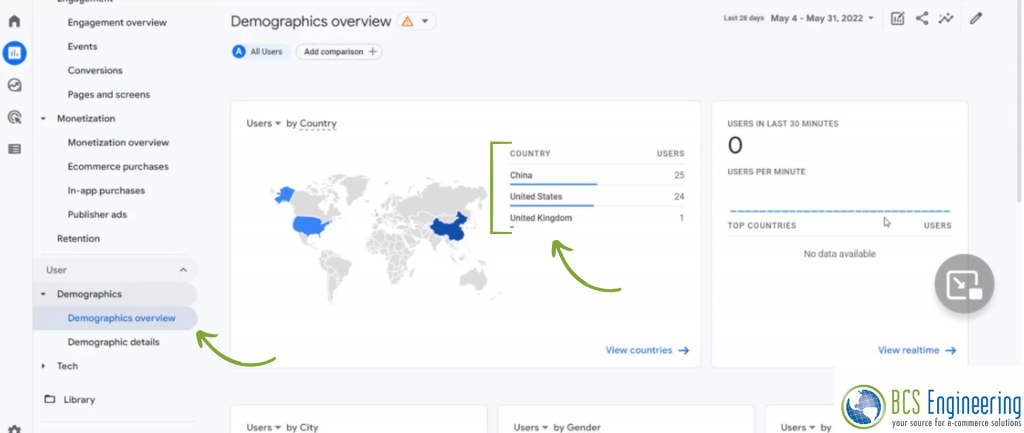Open View countries link
This screenshot has width=1024, height=433.
coord(647,350)
